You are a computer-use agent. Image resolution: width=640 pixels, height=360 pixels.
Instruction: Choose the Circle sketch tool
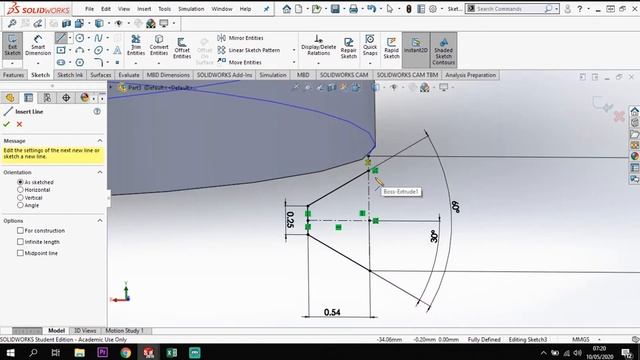click(80, 38)
